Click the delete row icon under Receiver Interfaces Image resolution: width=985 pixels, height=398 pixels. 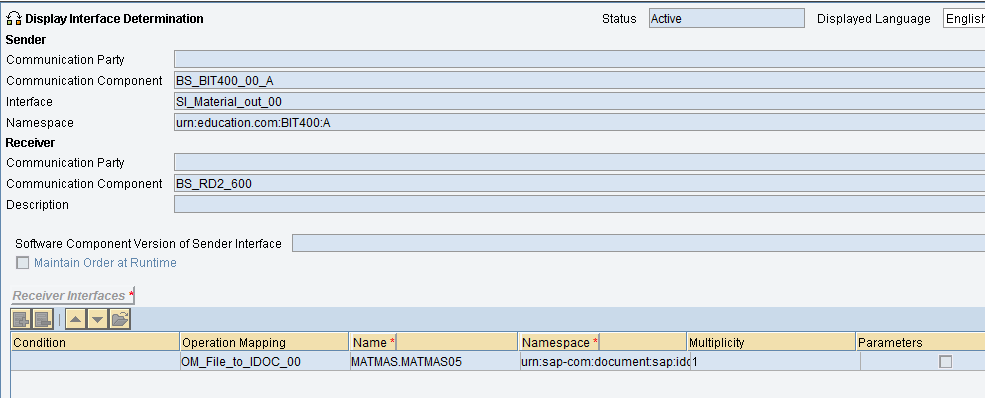click(43, 319)
